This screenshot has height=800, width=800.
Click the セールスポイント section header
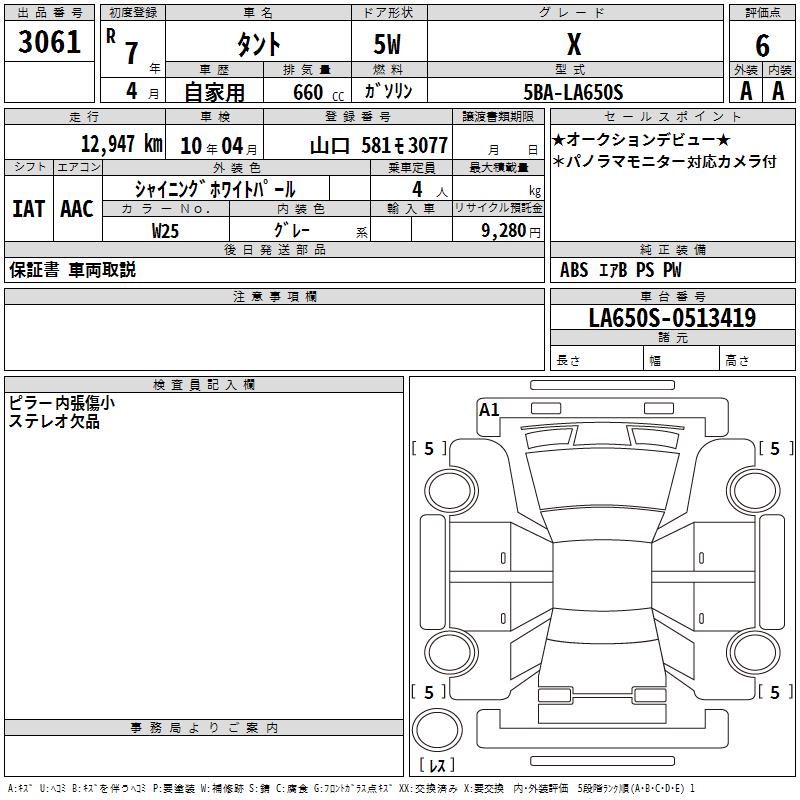[x=672, y=117]
